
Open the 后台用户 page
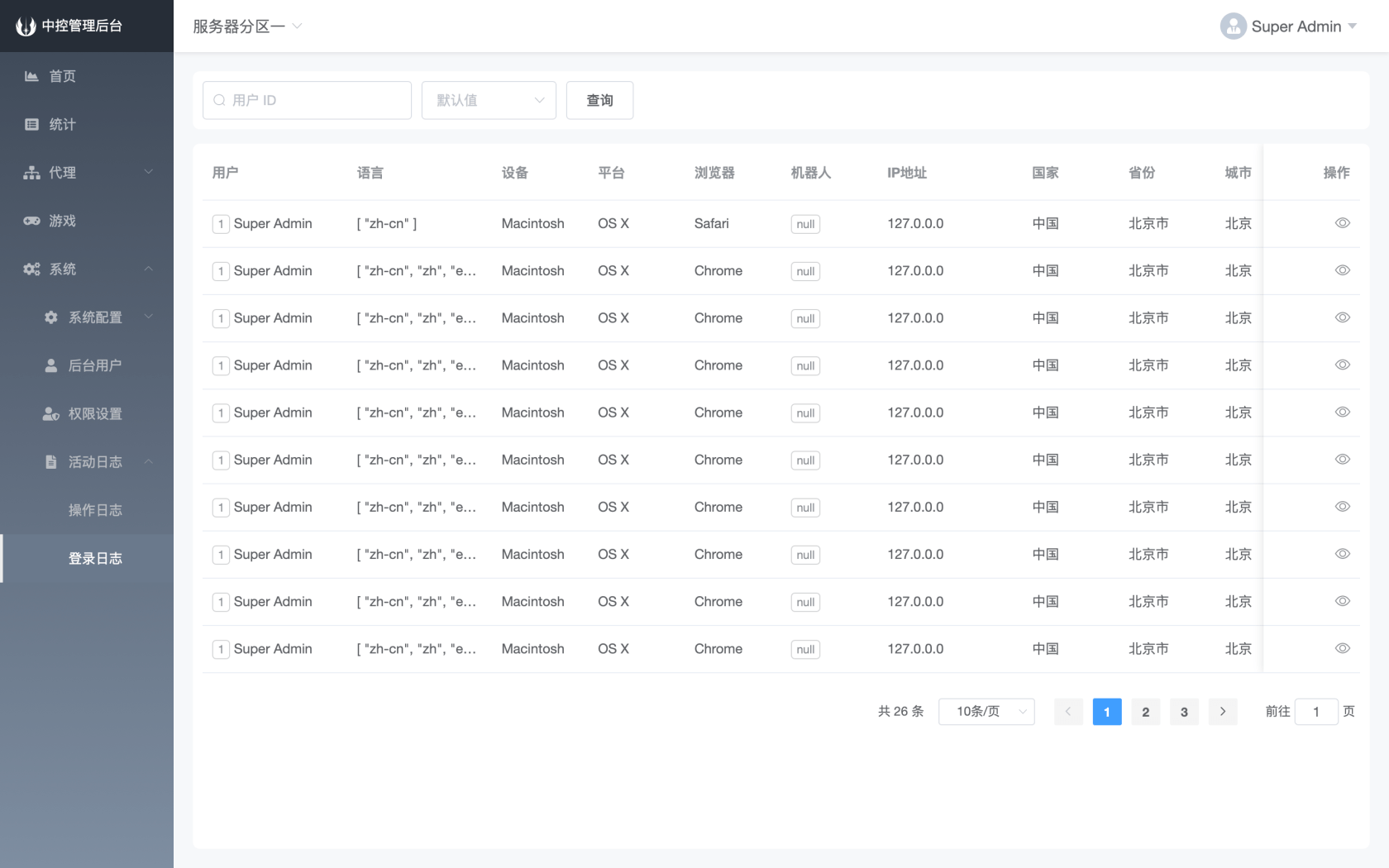click(87, 365)
